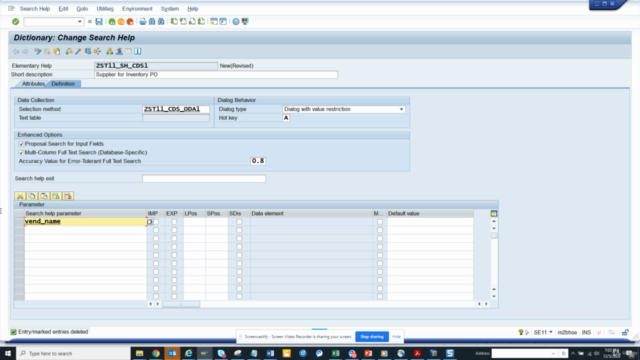The width and height of the screenshot is (640, 360).
Task: Click the Display Object List hierarchy icon
Action: (109, 51)
